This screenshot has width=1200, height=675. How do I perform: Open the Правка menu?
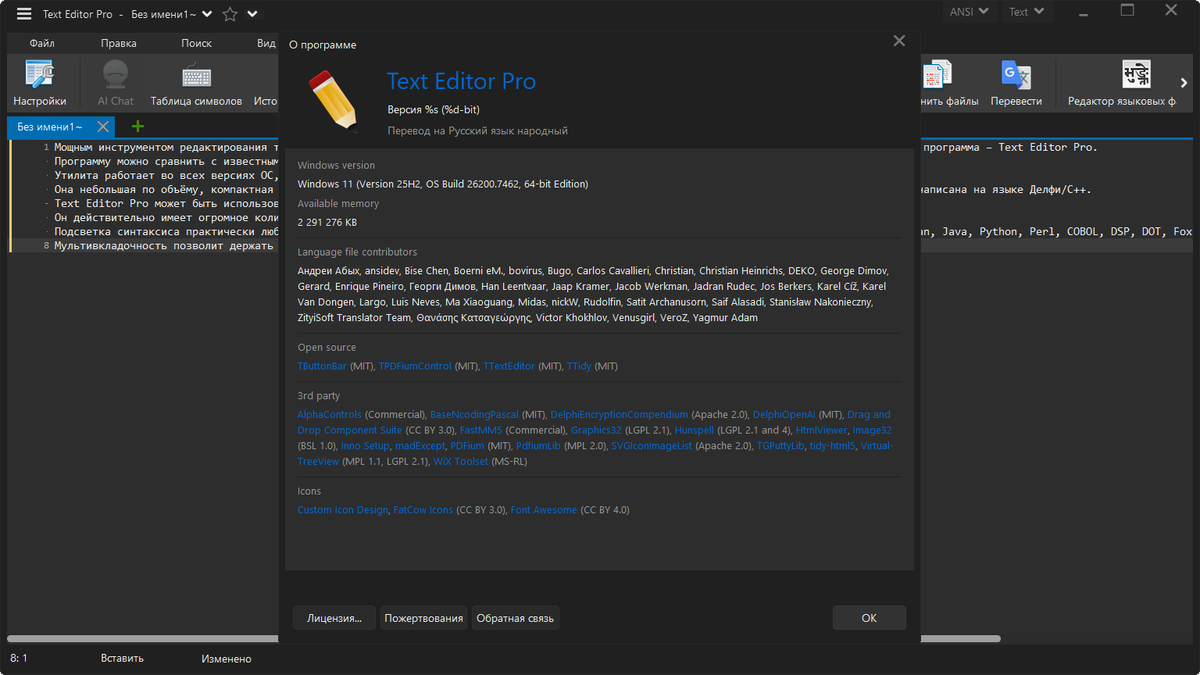point(119,43)
